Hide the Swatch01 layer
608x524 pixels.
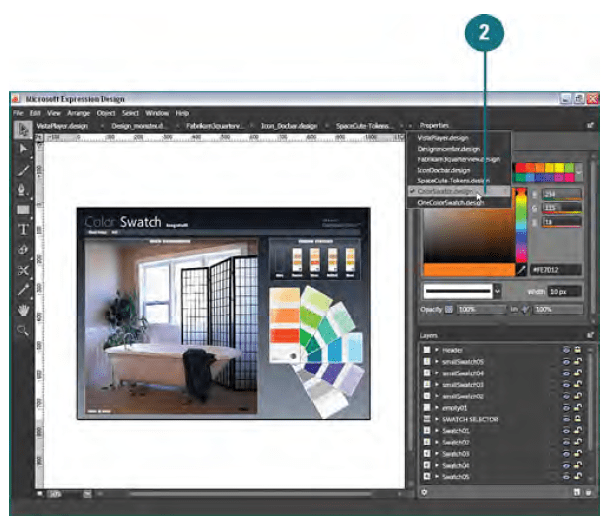[x=567, y=431]
